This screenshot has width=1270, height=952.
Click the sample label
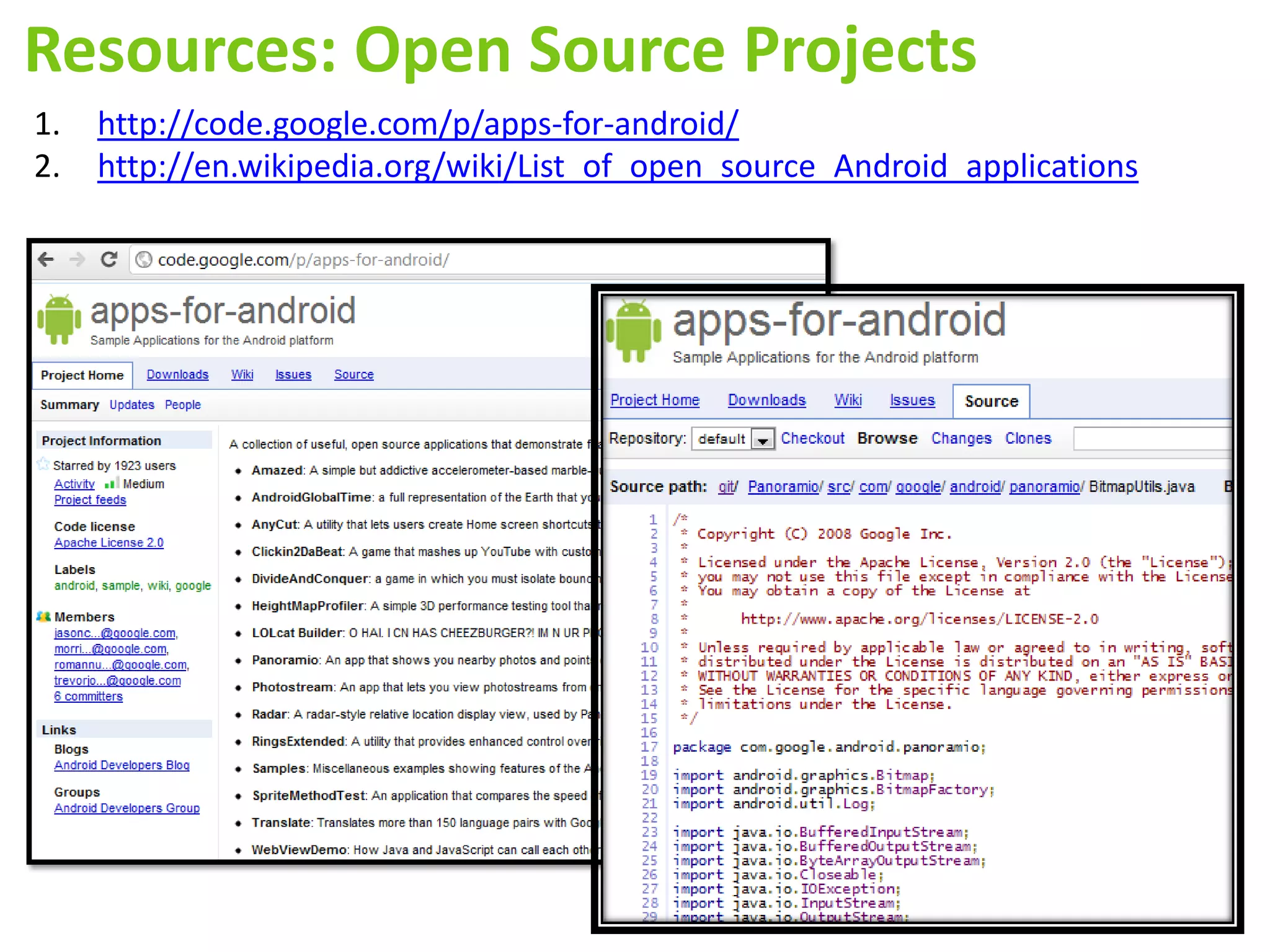121,586
